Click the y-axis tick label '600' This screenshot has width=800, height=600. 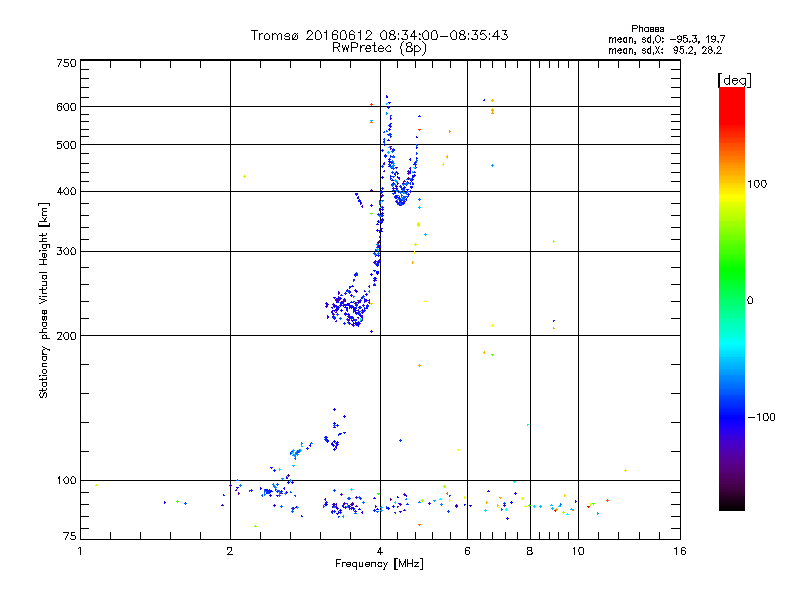66,107
